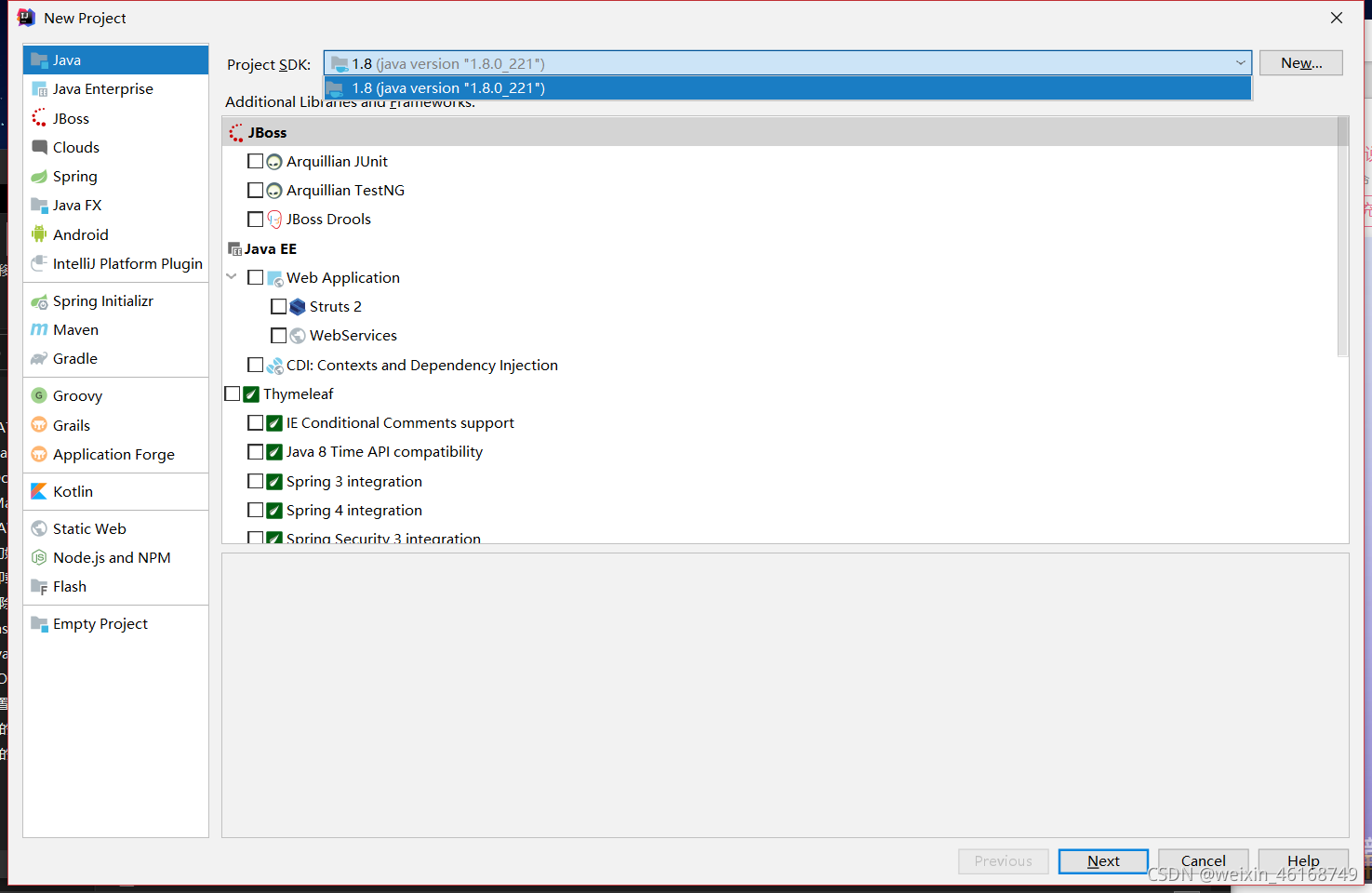Image resolution: width=1372 pixels, height=893 pixels.
Task: Click the Android robot icon
Action: 39,234
